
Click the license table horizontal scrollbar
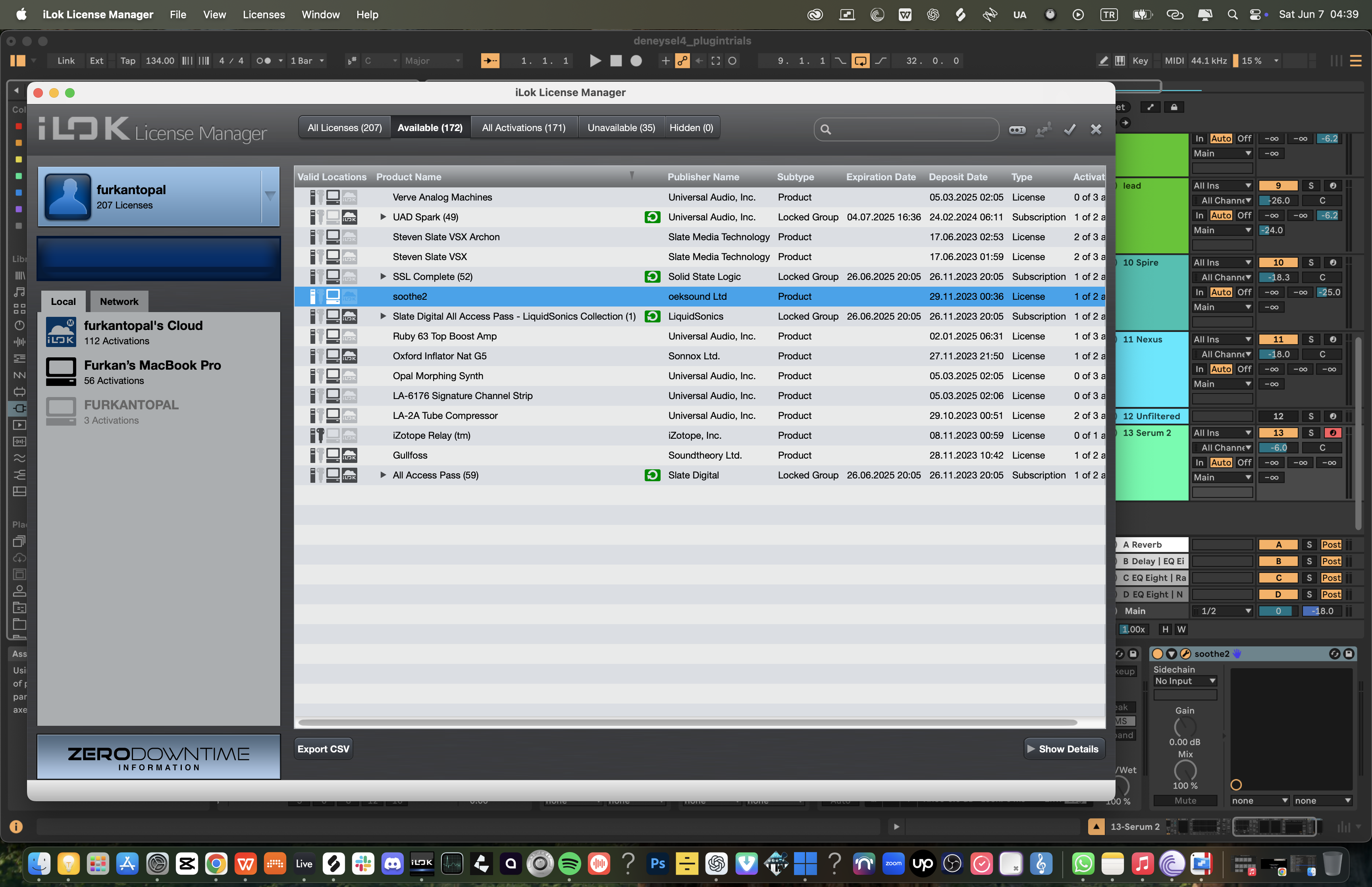688,722
